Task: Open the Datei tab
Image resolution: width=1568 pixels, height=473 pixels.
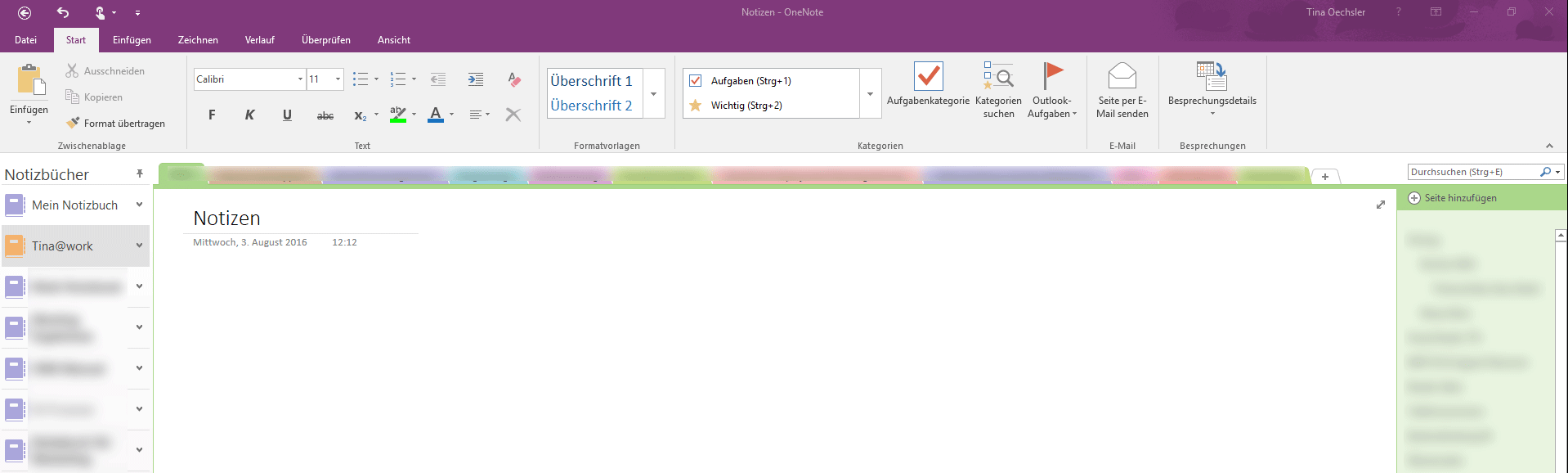Action: pos(25,40)
